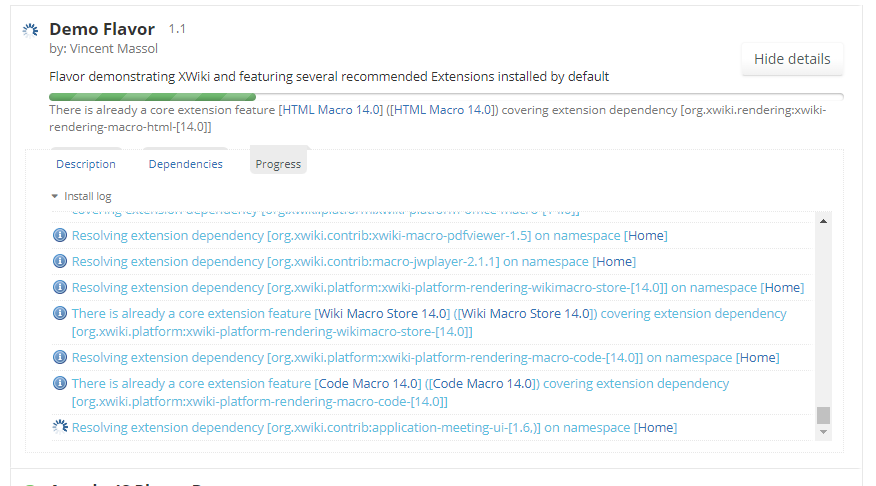Viewport: 876px width, 486px height.
Task: Open Home namespace link in jwplayer entry
Action: tap(614, 261)
